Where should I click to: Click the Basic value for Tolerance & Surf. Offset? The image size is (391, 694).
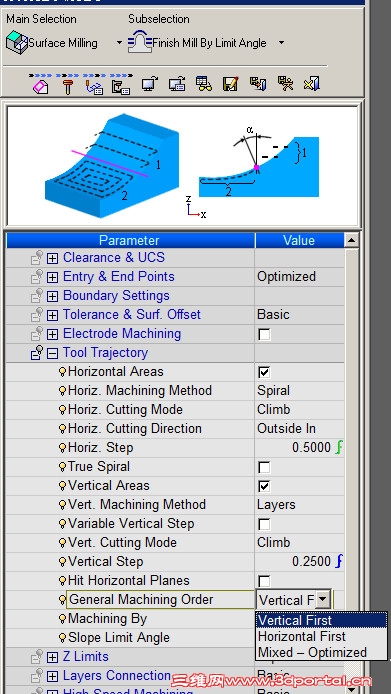point(273,315)
